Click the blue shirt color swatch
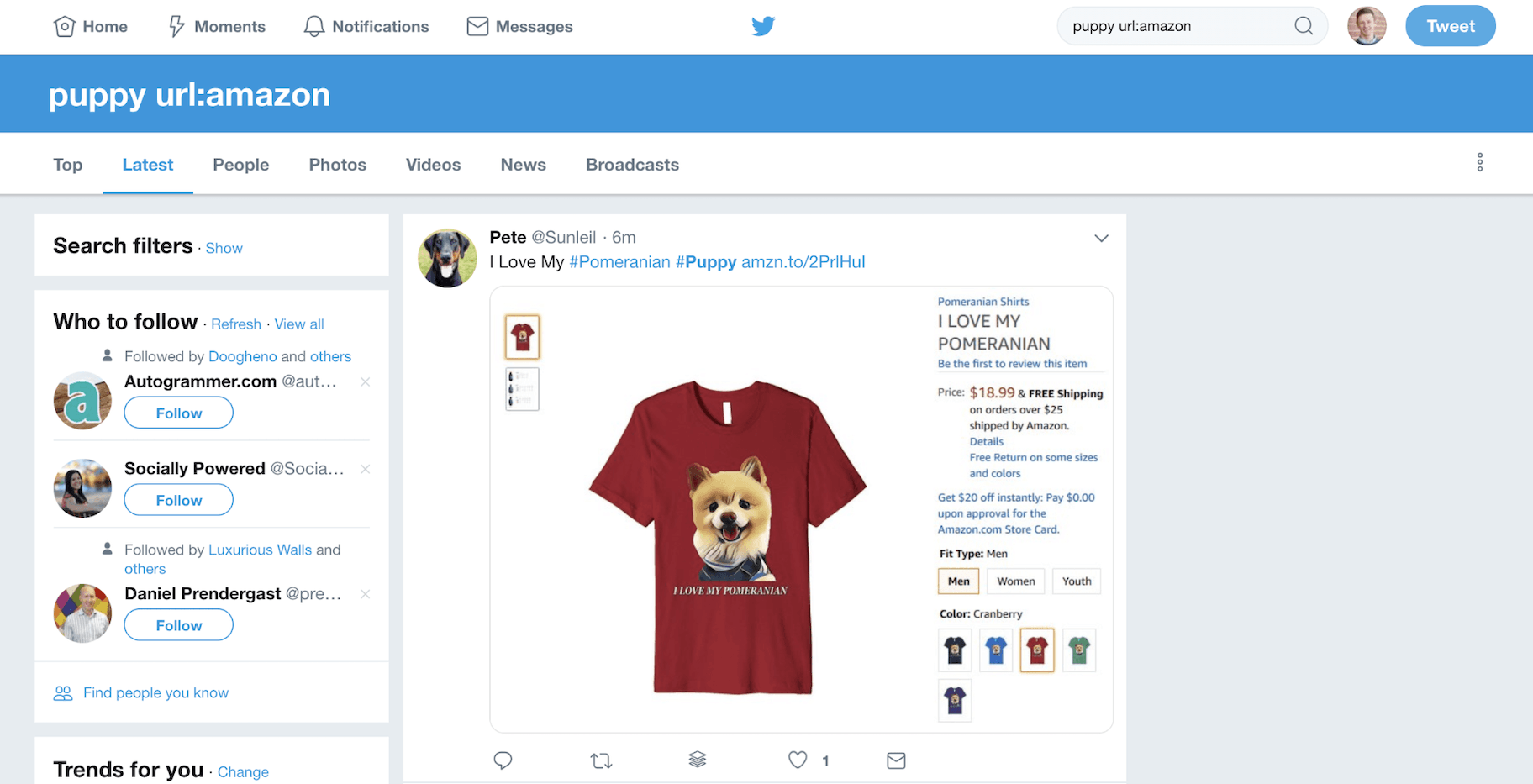This screenshot has width=1533, height=784. coord(996,650)
